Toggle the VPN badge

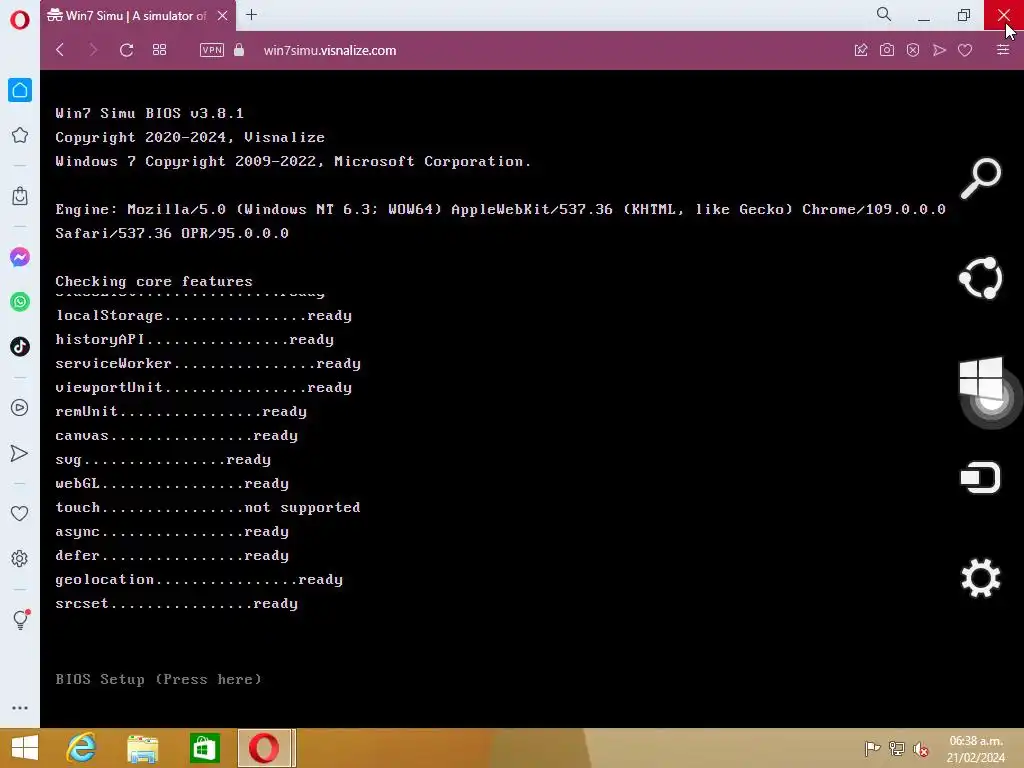212,50
